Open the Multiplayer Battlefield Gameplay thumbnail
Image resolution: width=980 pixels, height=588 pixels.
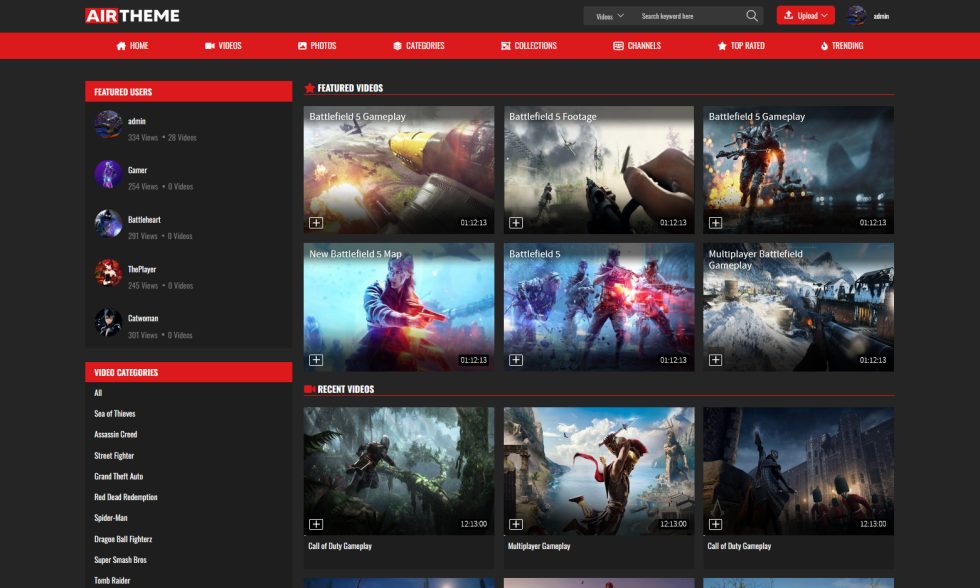tap(799, 307)
